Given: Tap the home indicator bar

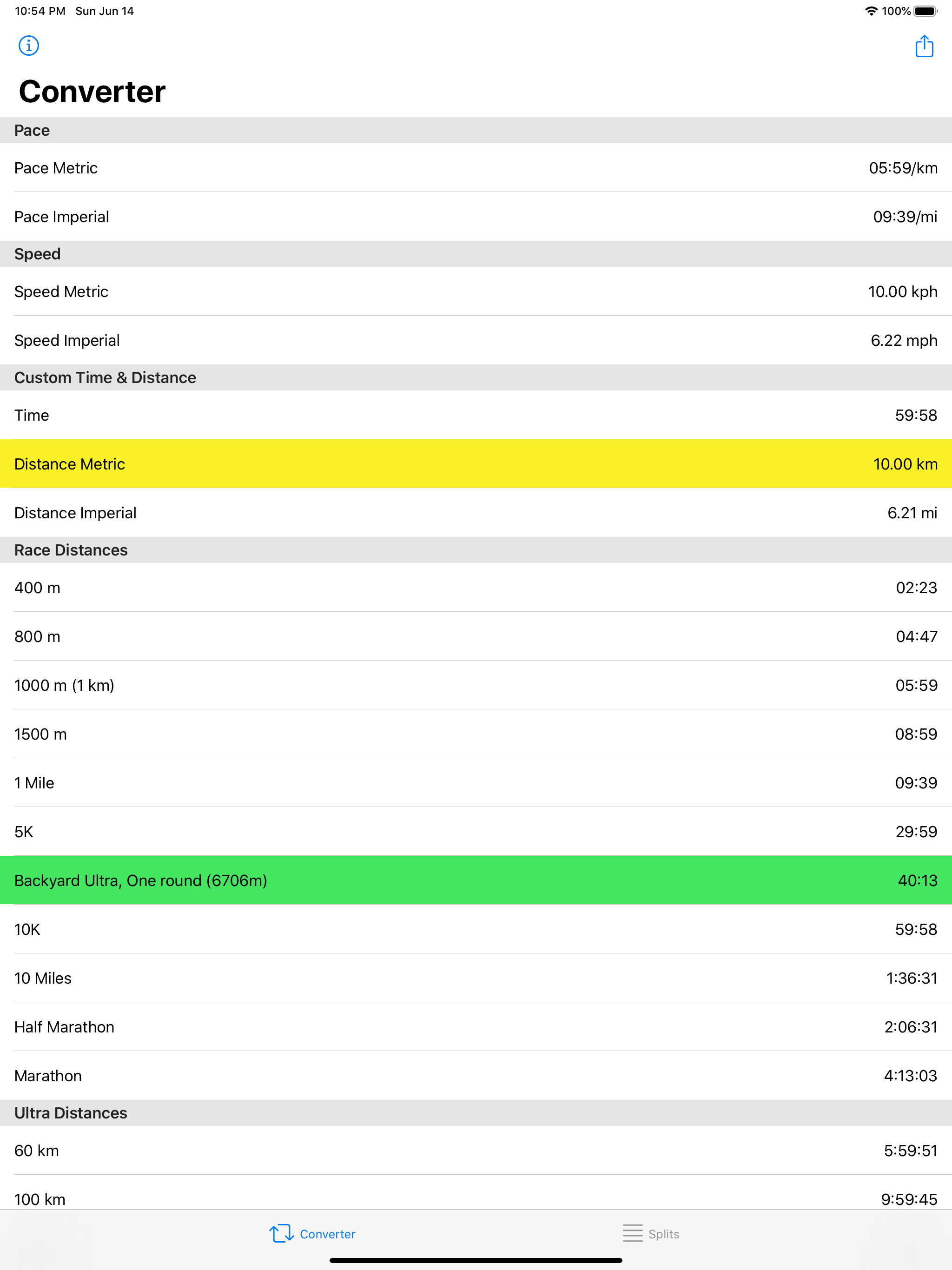Looking at the screenshot, I should (x=476, y=1260).
